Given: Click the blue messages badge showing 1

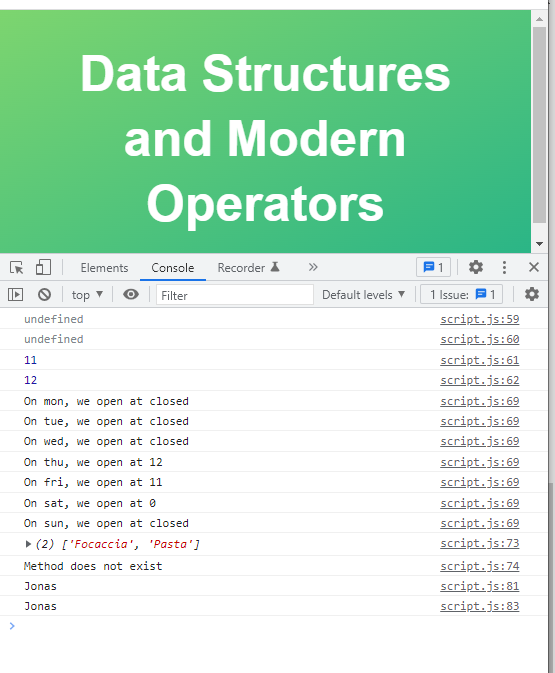Looking at the screenshot, I should point(434,267).
